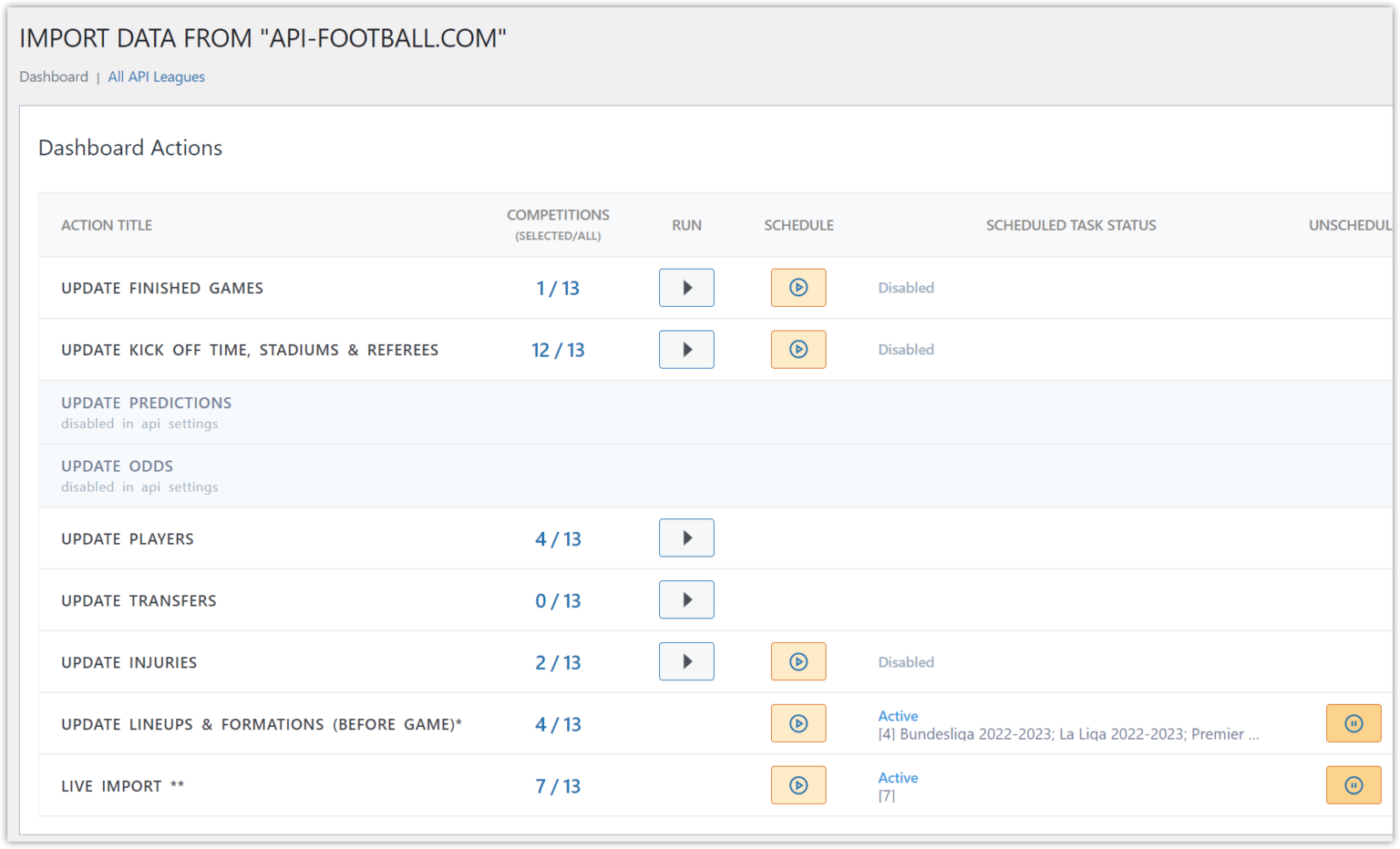Image resolution: width=1400 pixels, height=849 pixels.
Task: Schedule the Update Finished Games task
Action: coord(798,287)
